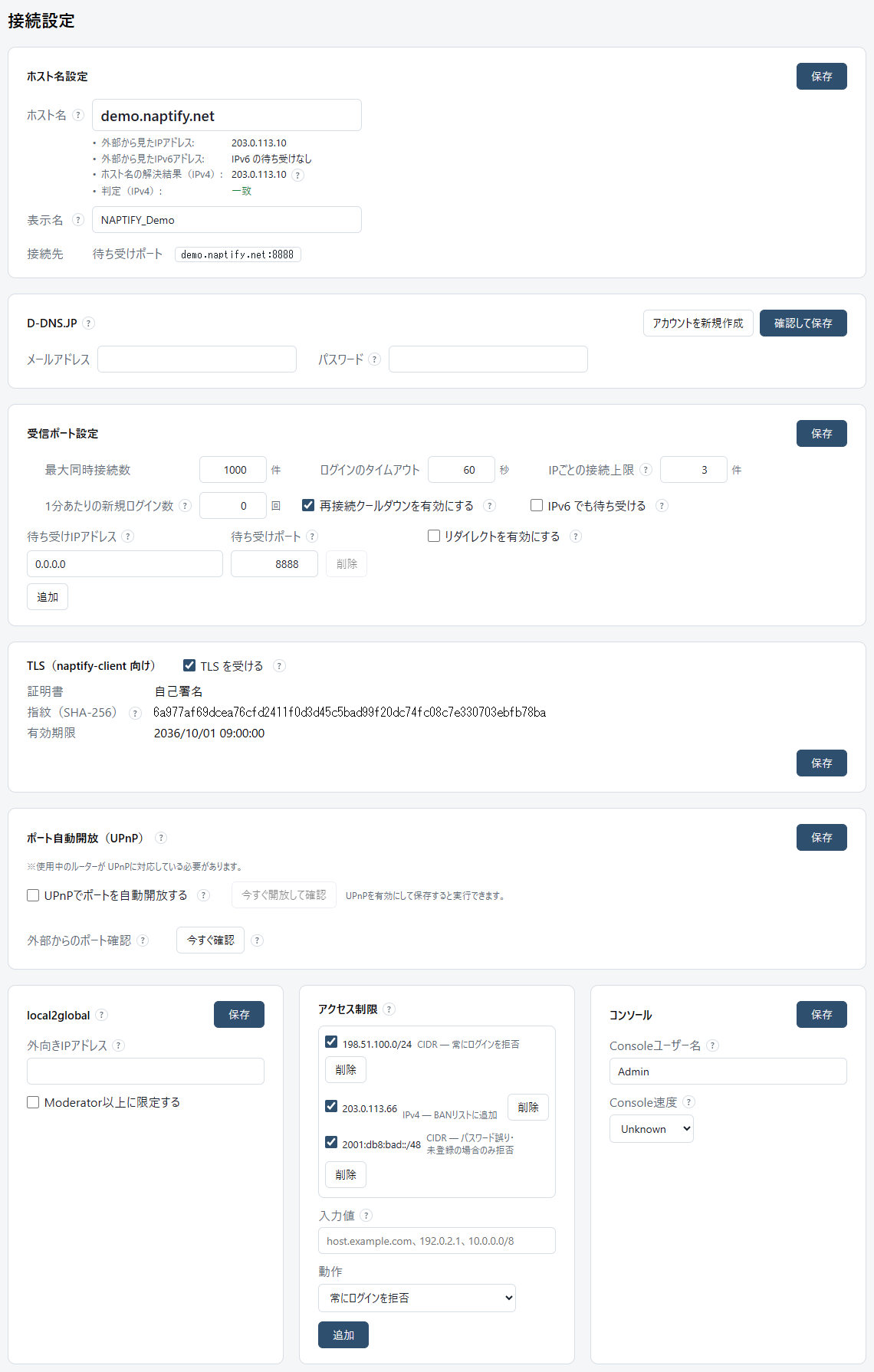The width and height of the screenshot is (874, 1372).
Task: Open help icon beside 待ち受けIPアドレス
Action: (x=128, y=537)
